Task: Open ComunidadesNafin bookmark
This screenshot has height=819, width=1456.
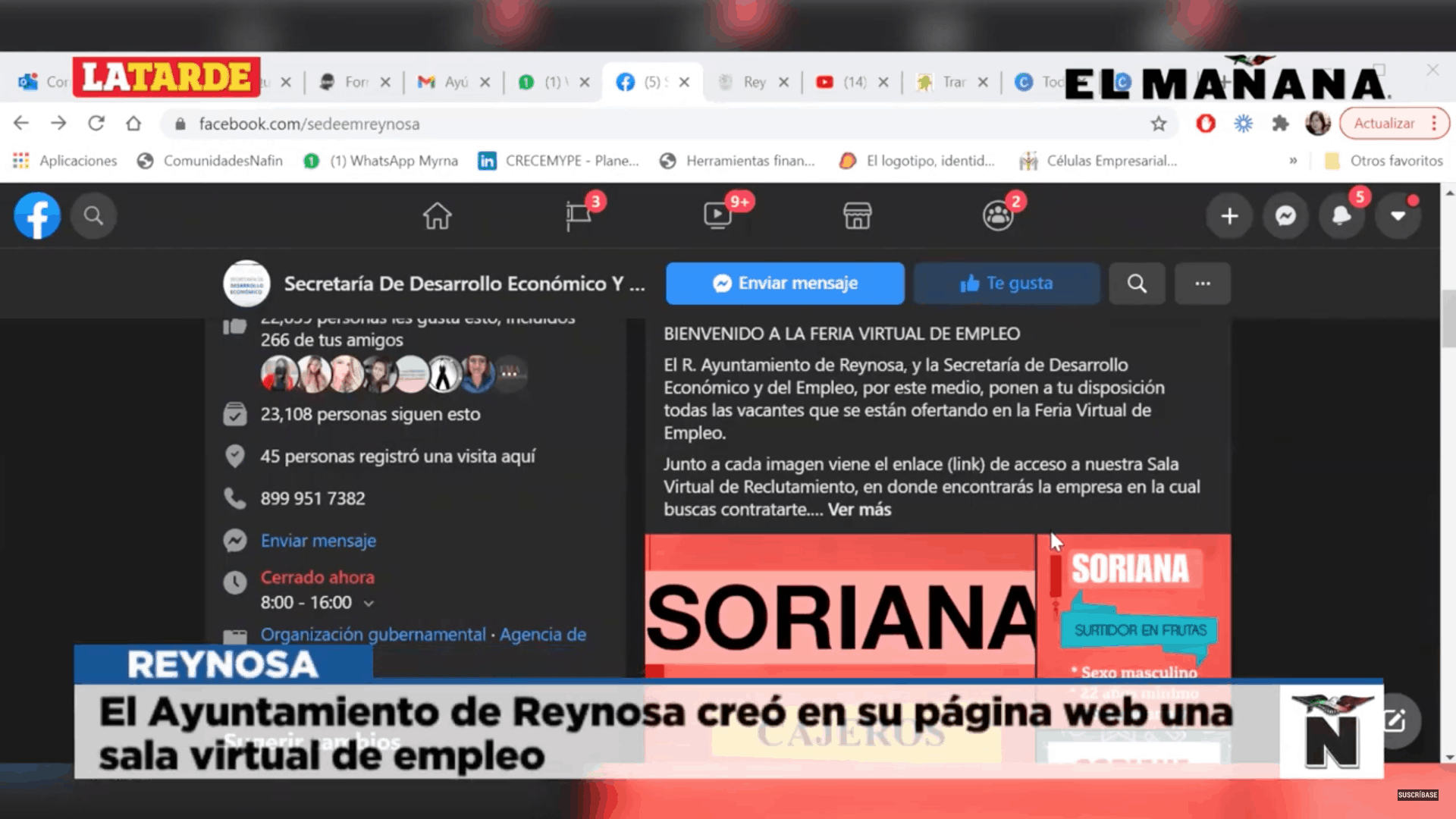Action: point(210,161)
